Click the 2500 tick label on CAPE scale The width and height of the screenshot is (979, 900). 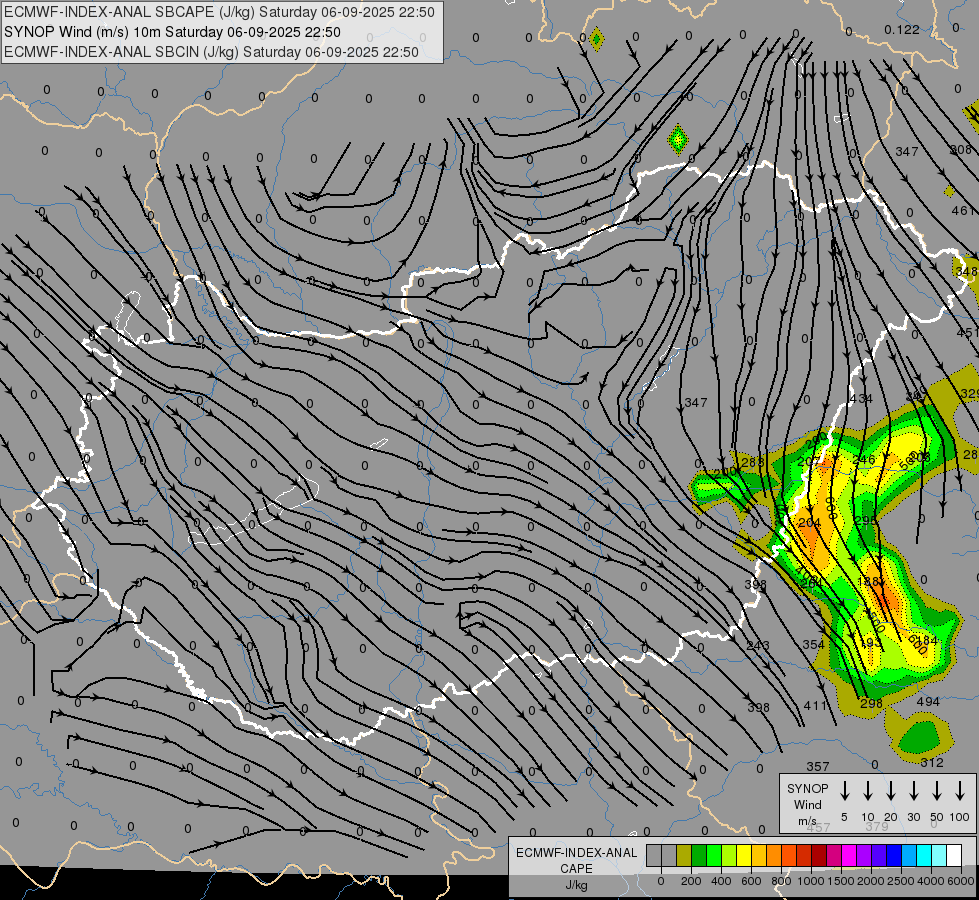[901, 881]
